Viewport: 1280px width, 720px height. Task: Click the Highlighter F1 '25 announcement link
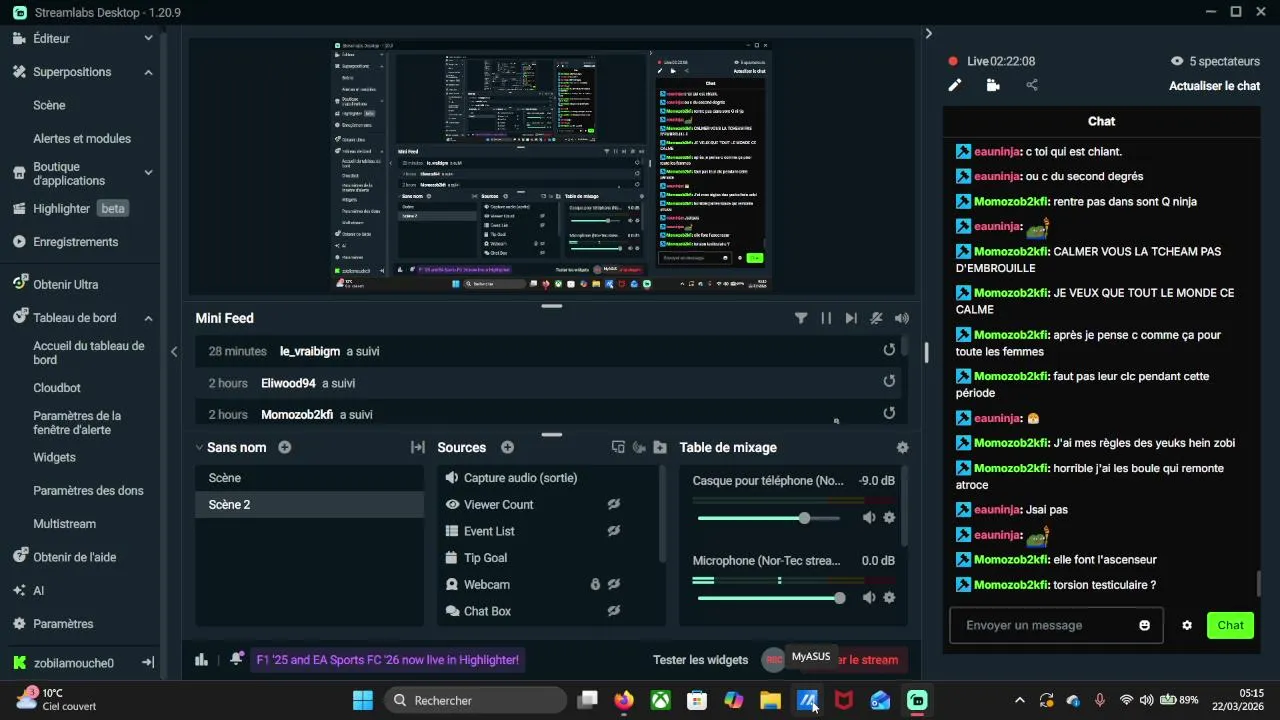coord(388,660)
